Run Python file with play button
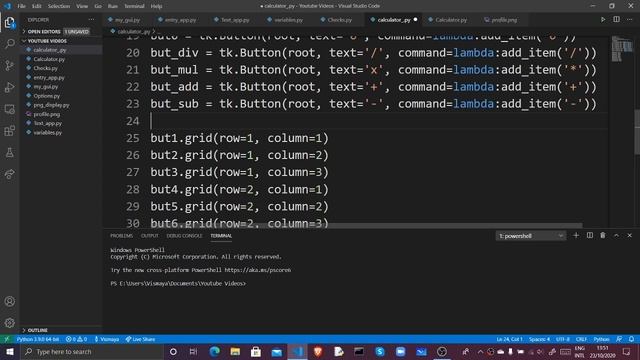Viewport: 640px width, 360px height. [x=603, y=20]
